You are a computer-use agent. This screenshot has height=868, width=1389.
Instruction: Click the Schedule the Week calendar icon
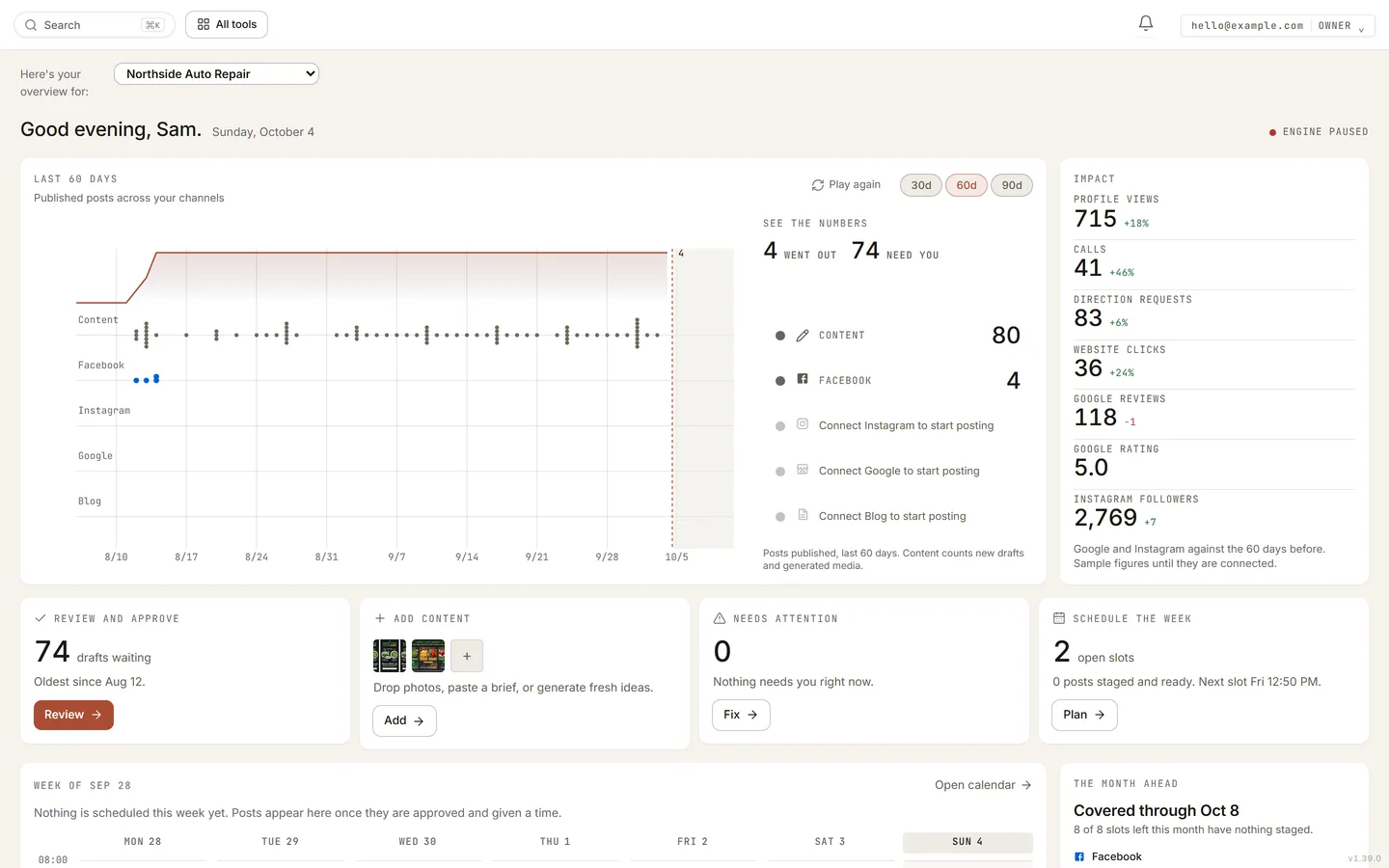(1059, 618)
